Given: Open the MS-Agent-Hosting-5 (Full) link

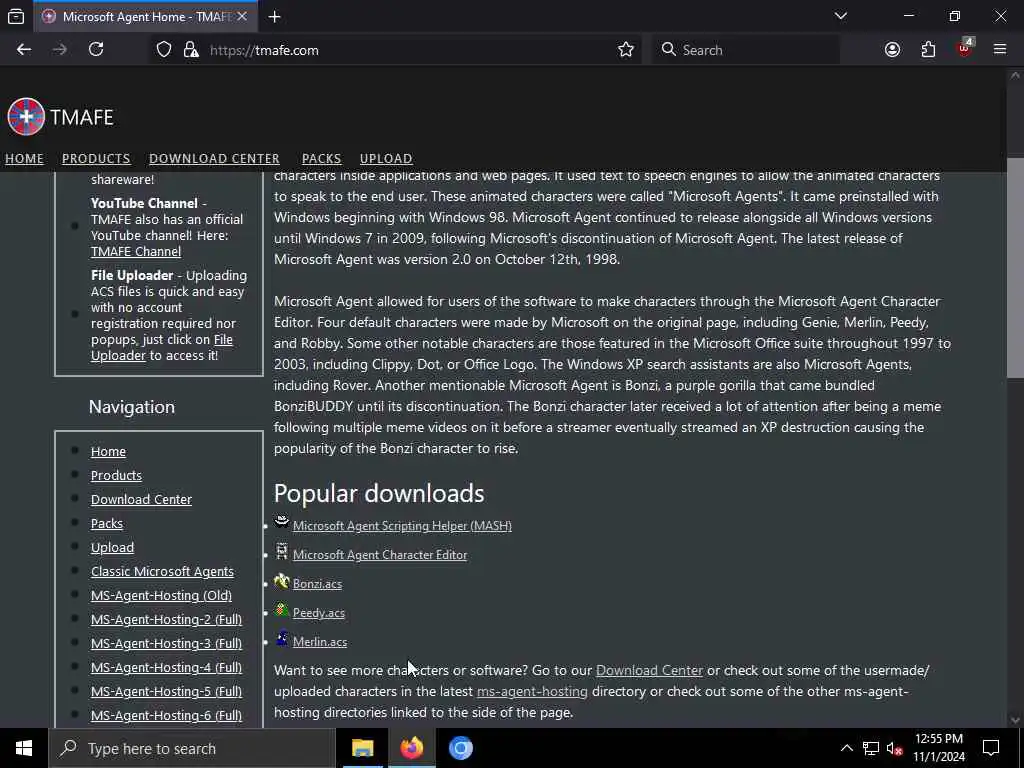Looking at the screenshot, I should (x=166, y=692).
